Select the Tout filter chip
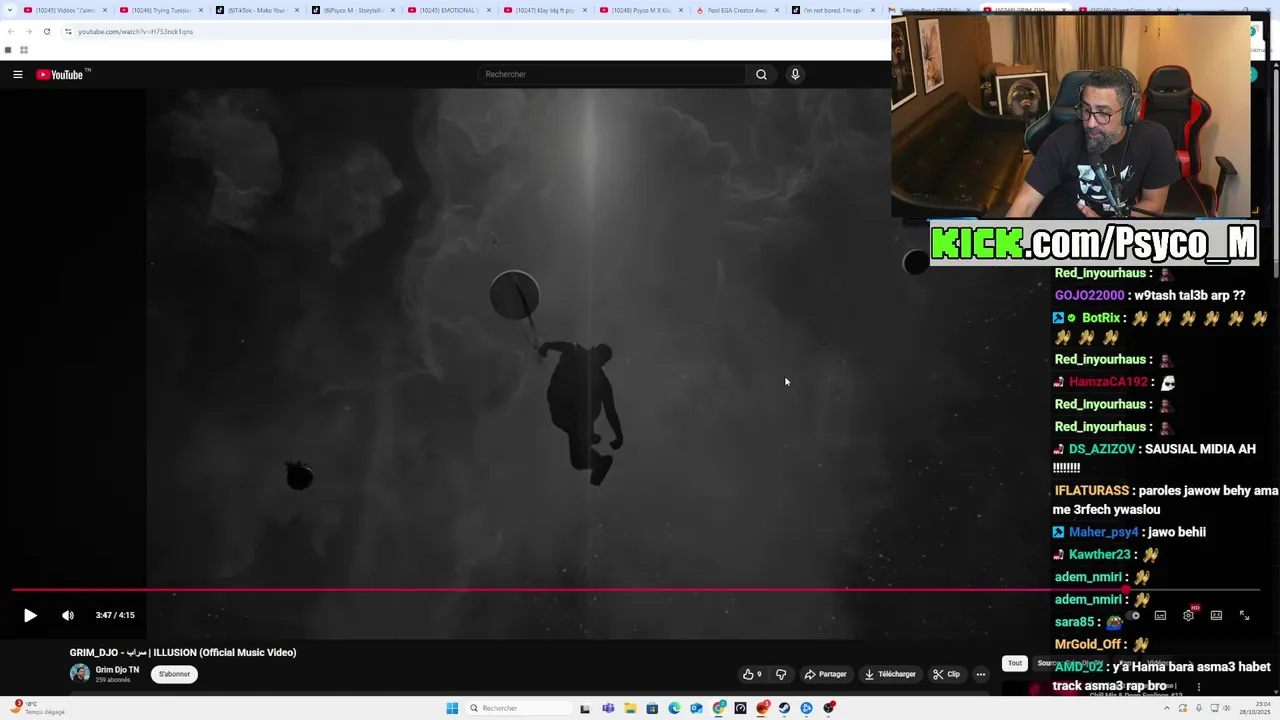Screen dimensions: 1280x720 (x=1015, y=663)
